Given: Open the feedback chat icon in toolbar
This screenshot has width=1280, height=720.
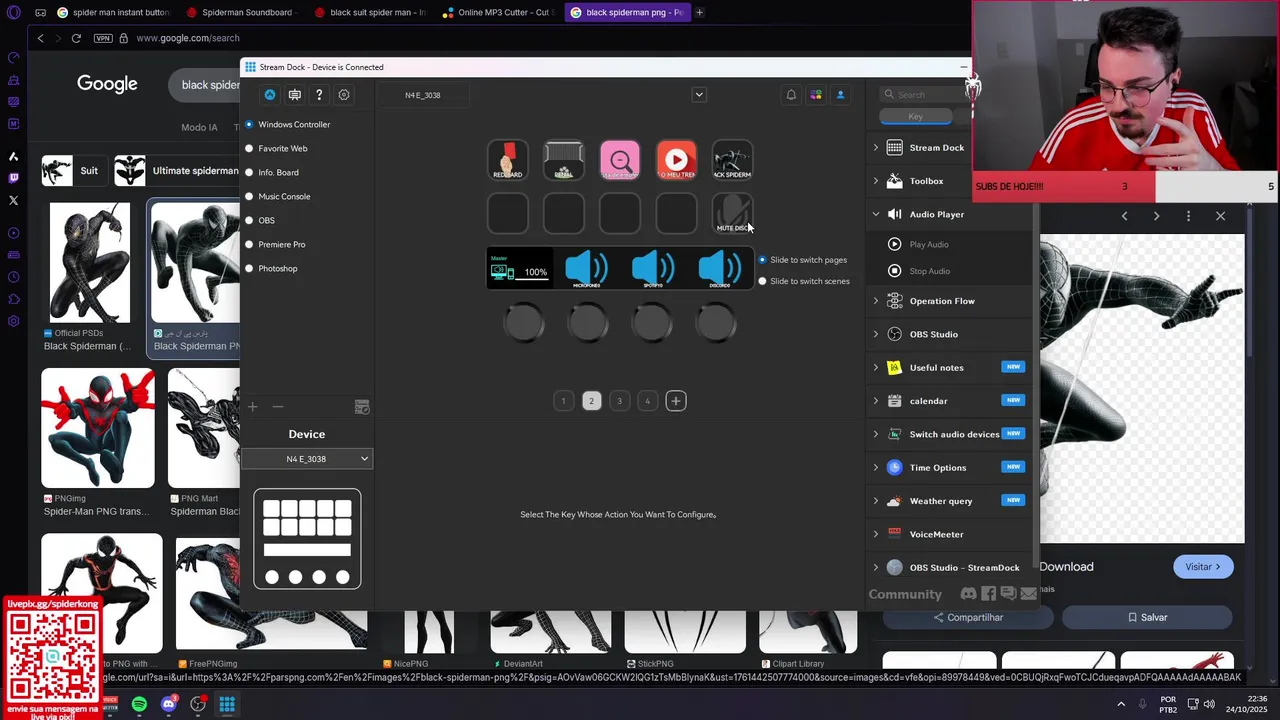Looking at the screenshot, I should click(295, 95).
